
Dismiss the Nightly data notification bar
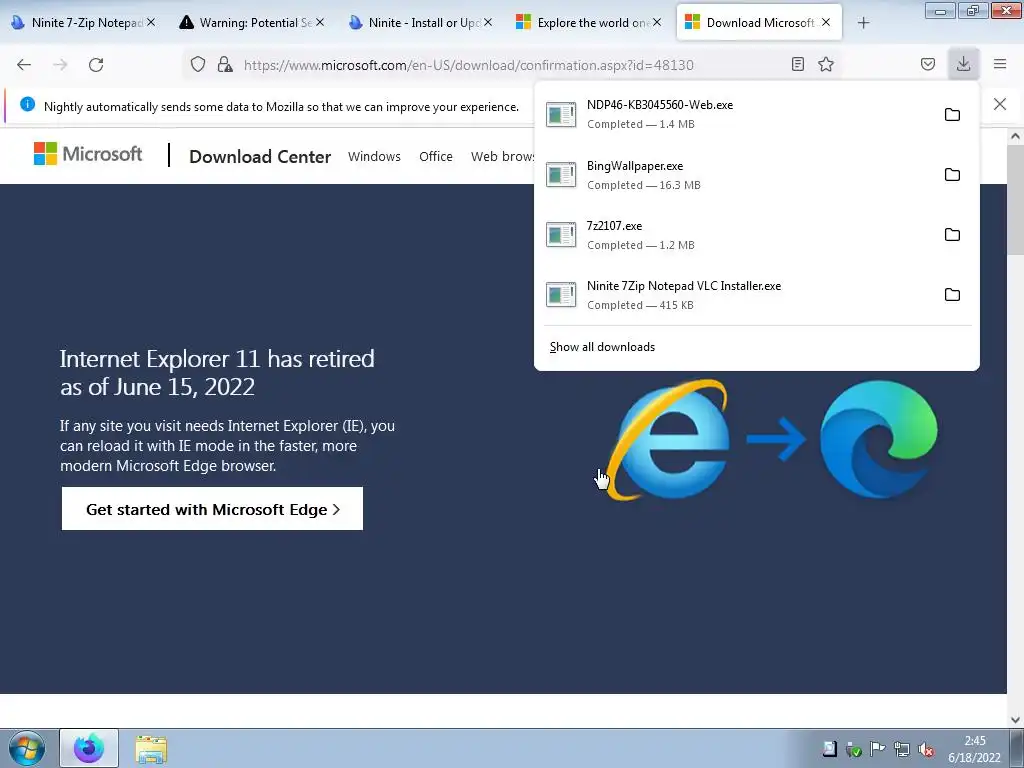pyautogui.click(x=1000, y=104)
